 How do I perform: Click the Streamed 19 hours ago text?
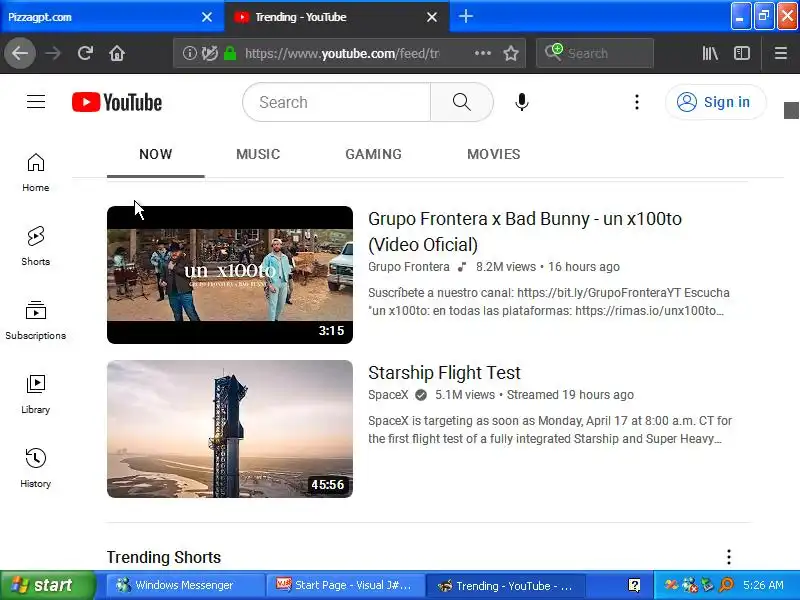point(570,395)
